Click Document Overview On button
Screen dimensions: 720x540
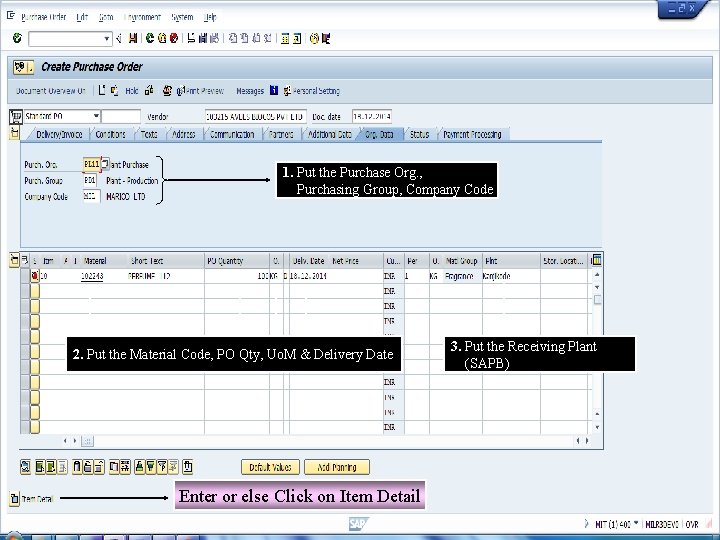[x=51, y=91]
